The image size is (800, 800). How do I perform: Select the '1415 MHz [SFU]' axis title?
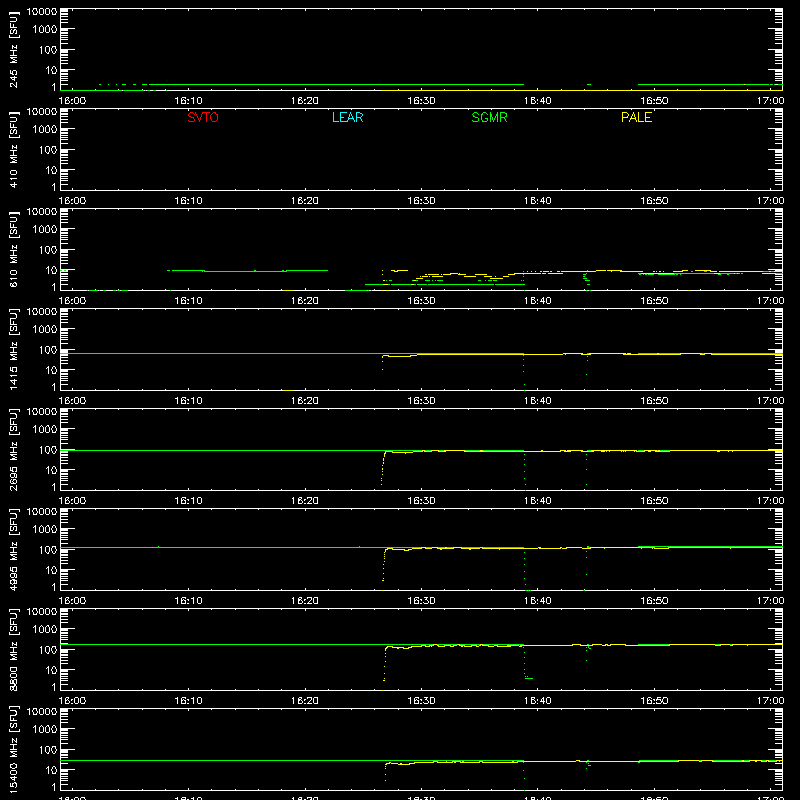tap(14, 349)
